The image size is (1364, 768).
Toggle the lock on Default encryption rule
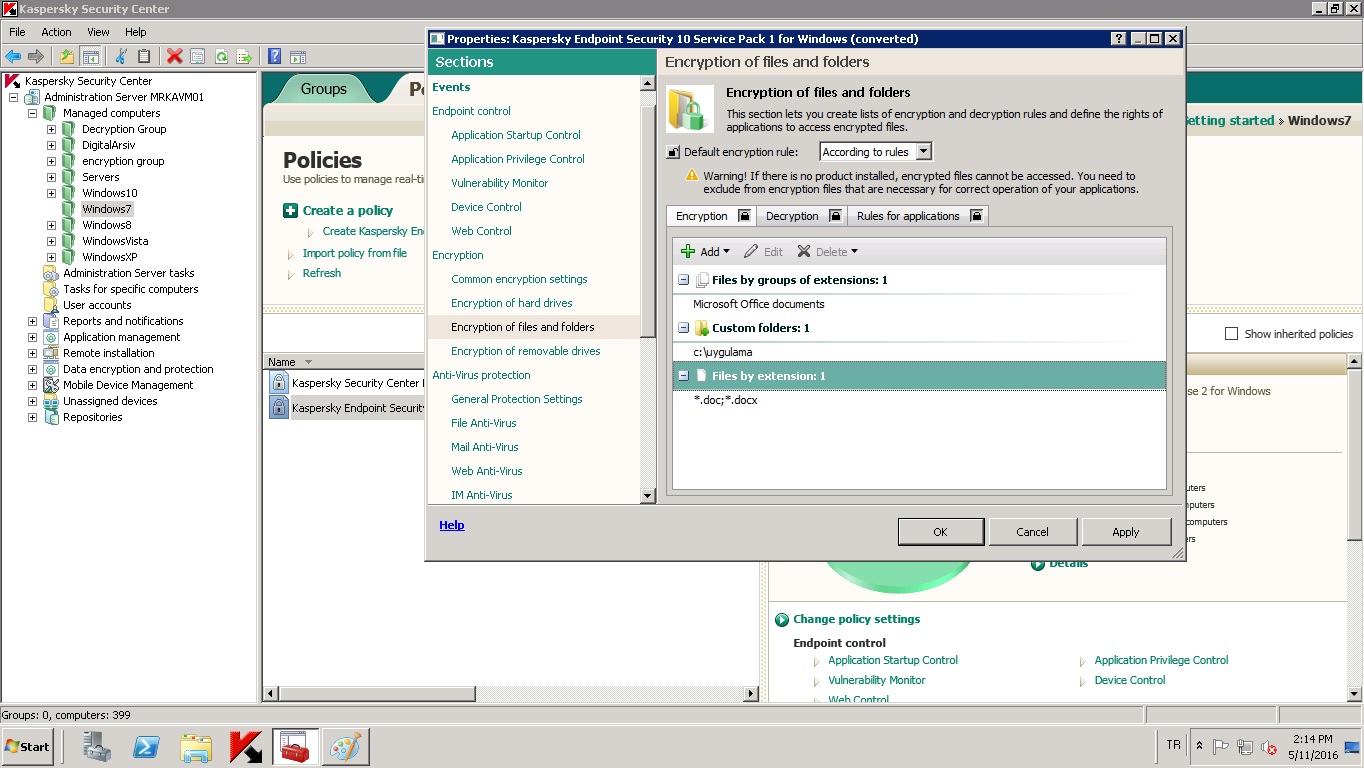click(673, 153)
